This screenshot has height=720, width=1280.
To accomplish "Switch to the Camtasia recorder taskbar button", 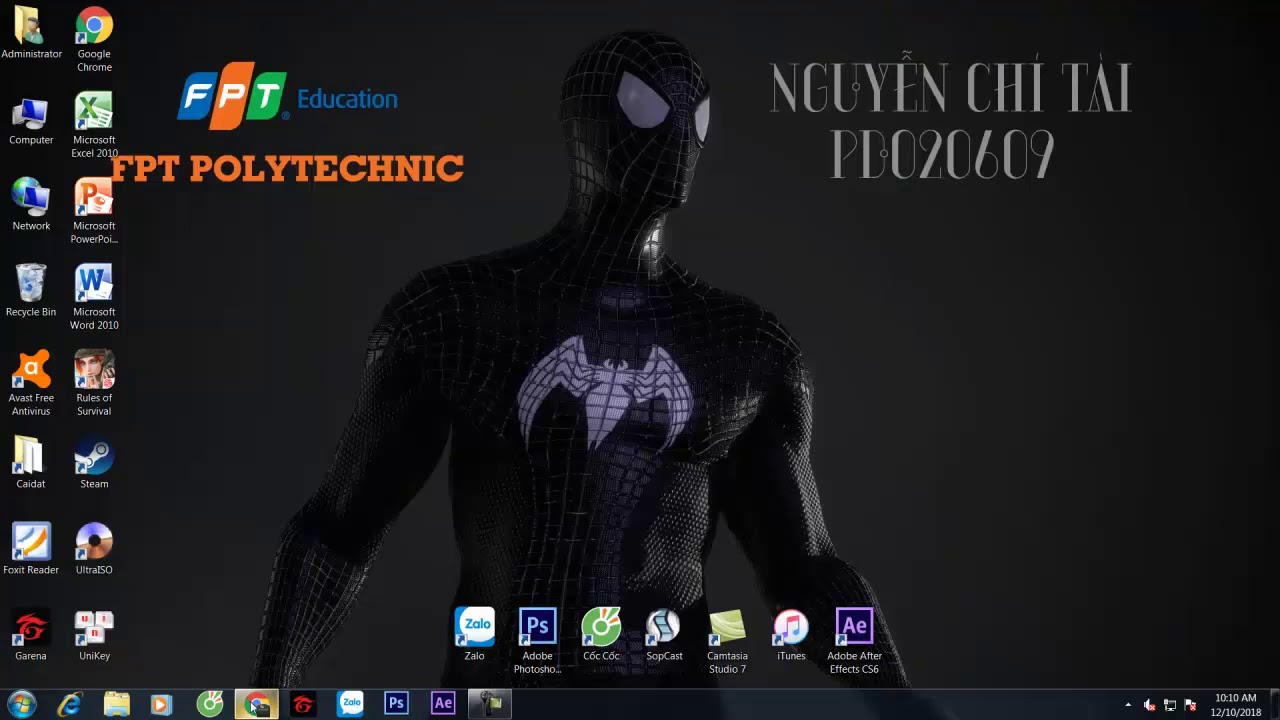I will click(x=490, y=704).
